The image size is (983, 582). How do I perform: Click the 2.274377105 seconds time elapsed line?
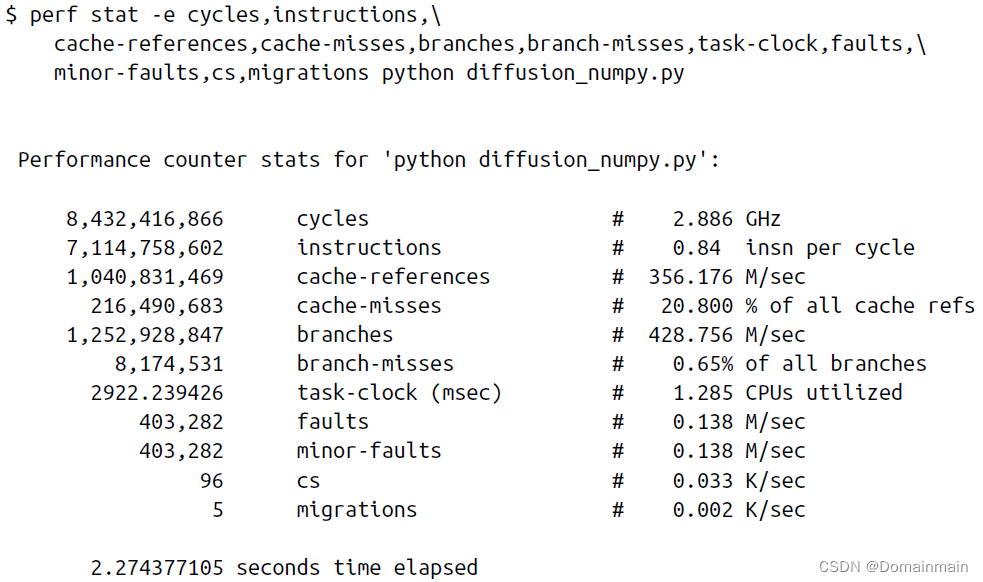tap(284, 568)
